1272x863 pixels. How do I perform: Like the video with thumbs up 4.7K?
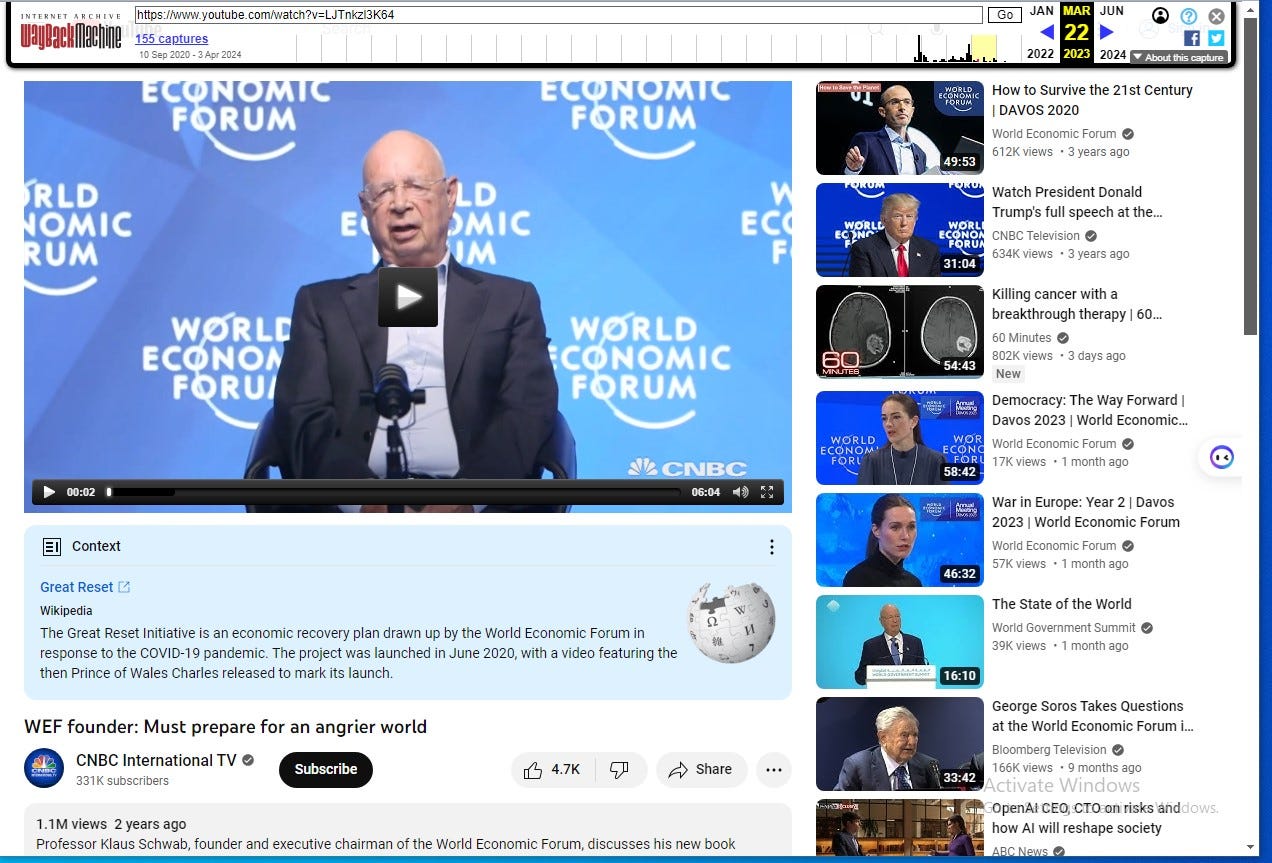pos(553,770)
